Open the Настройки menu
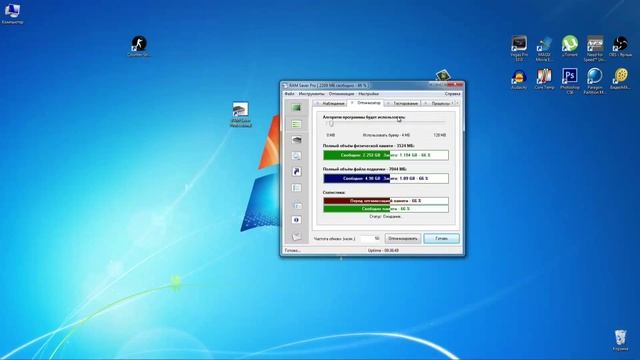Image resolution: width=640 pixels, height=360 pixels. 369,94
